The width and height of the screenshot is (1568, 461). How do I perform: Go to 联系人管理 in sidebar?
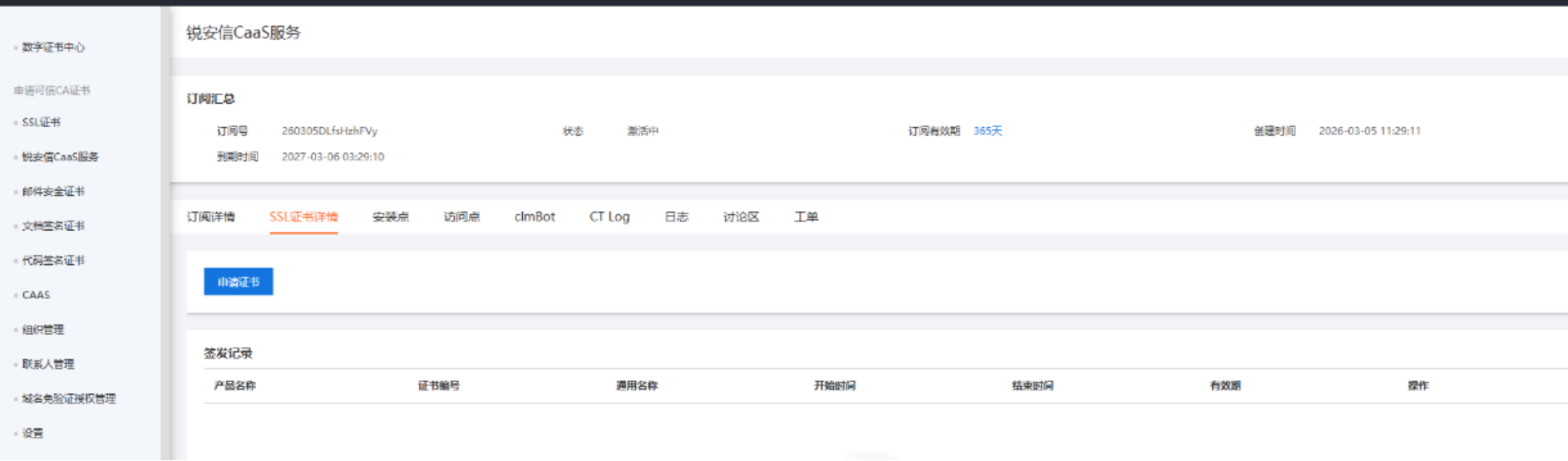click(x=47, y=365)
